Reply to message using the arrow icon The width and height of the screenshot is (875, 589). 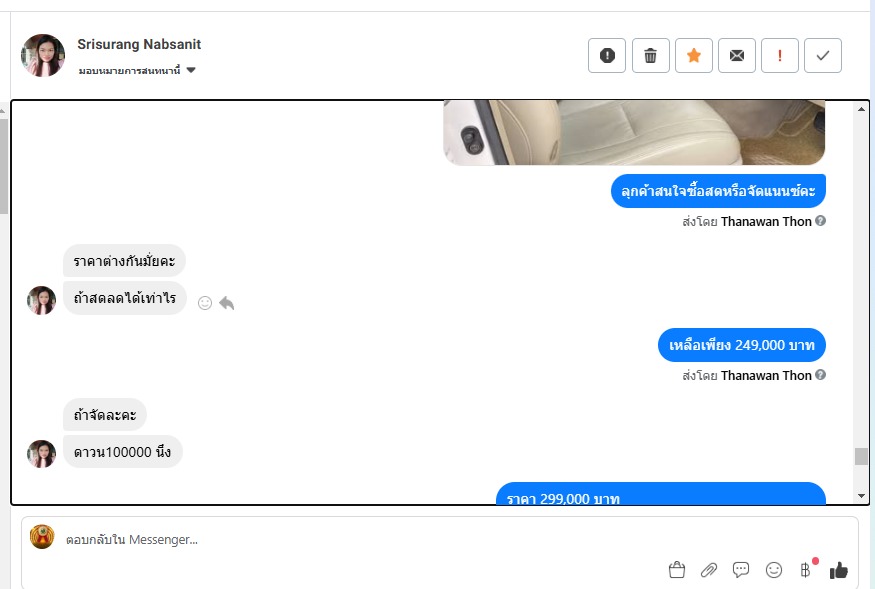click(226, 303)
